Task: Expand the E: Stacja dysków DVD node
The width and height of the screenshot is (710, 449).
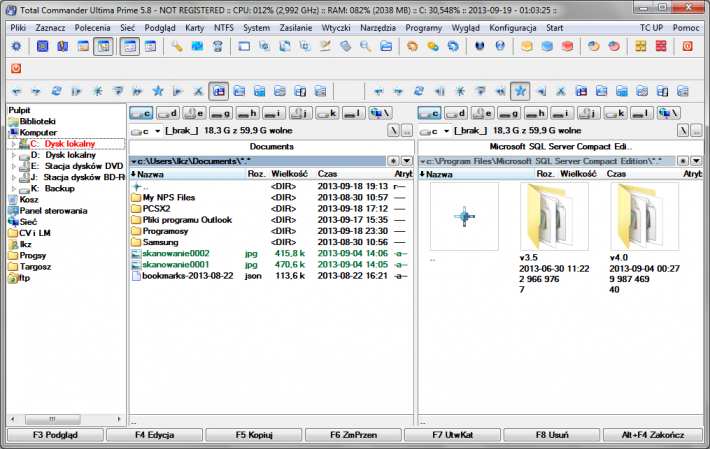Action: click(14, 167)
